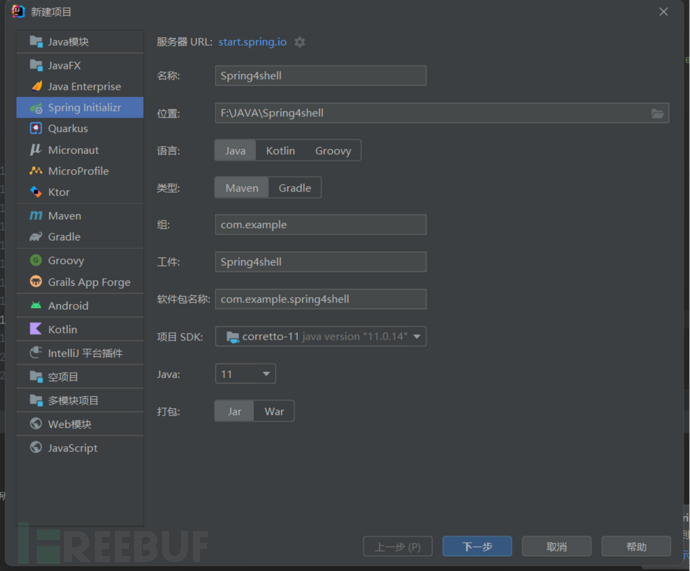Click the Grails App Forge icon
The image size is (690, 571).
tap(36, 282)
